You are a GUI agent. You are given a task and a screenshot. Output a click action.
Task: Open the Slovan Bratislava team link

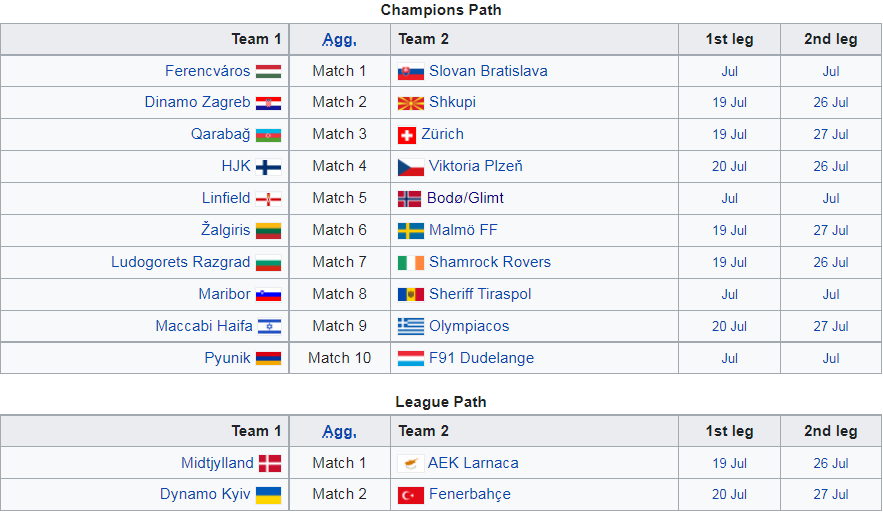click(x=488, y=72)
